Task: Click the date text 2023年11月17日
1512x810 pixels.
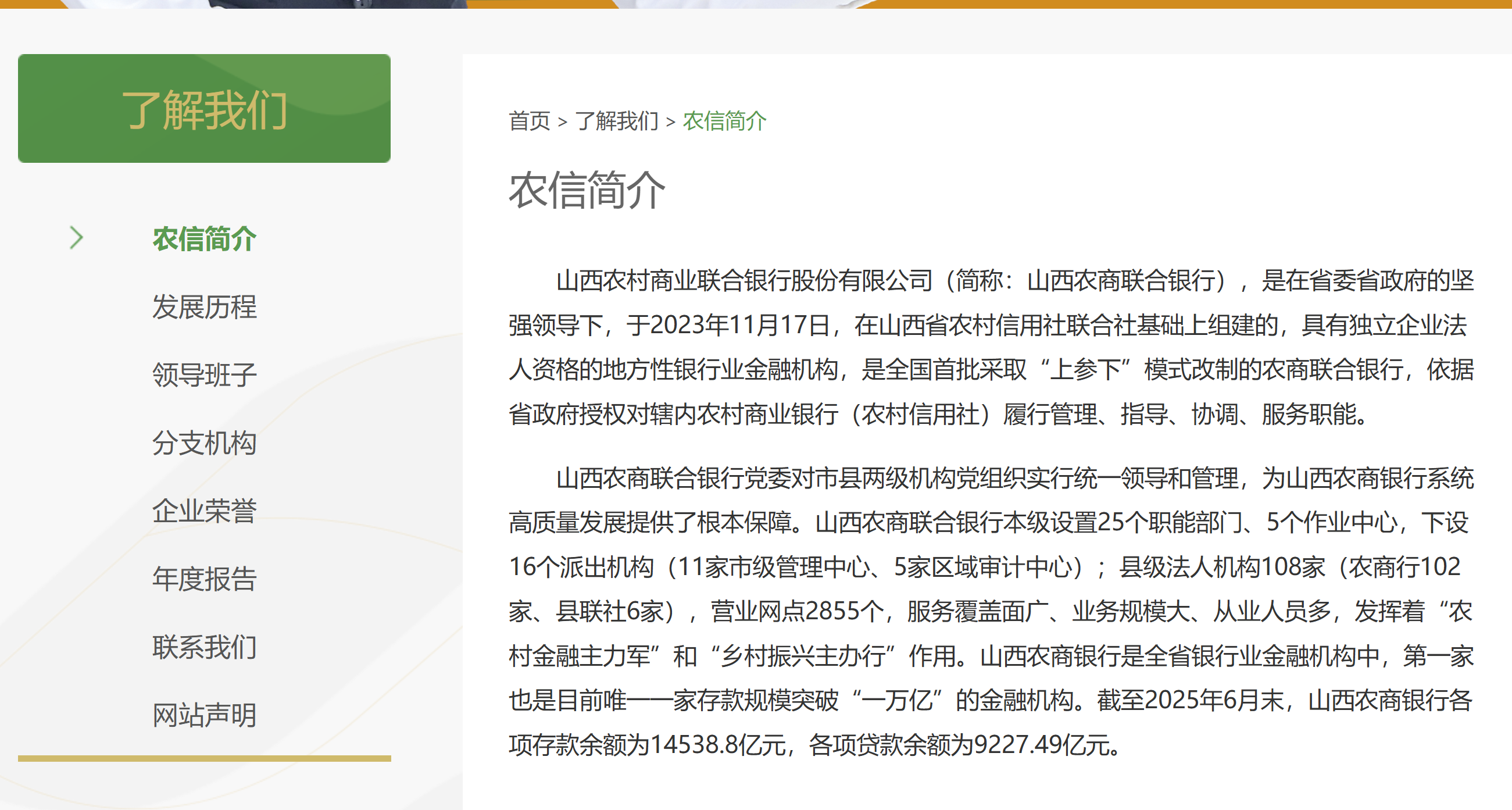Action: point(739,325)
